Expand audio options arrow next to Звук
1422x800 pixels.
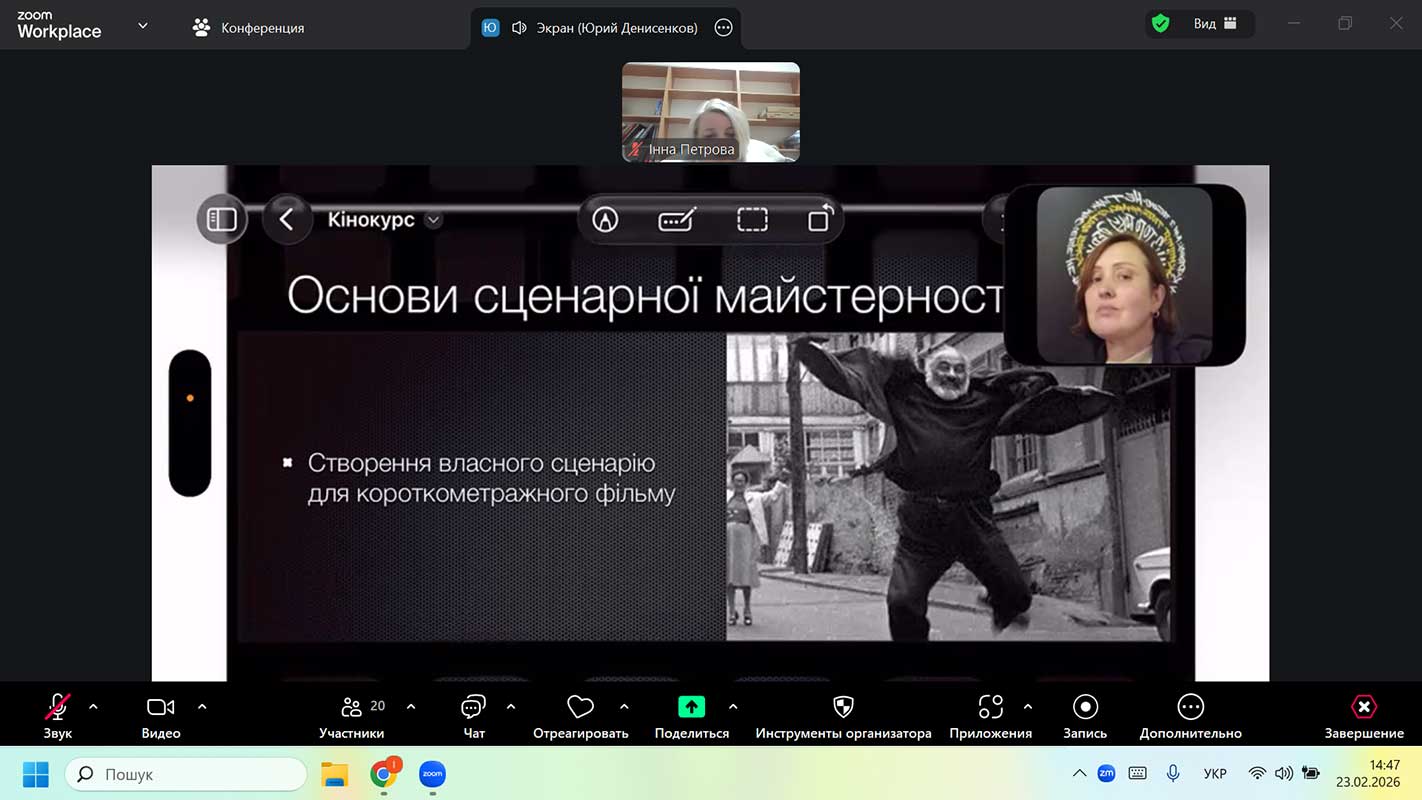93,706
